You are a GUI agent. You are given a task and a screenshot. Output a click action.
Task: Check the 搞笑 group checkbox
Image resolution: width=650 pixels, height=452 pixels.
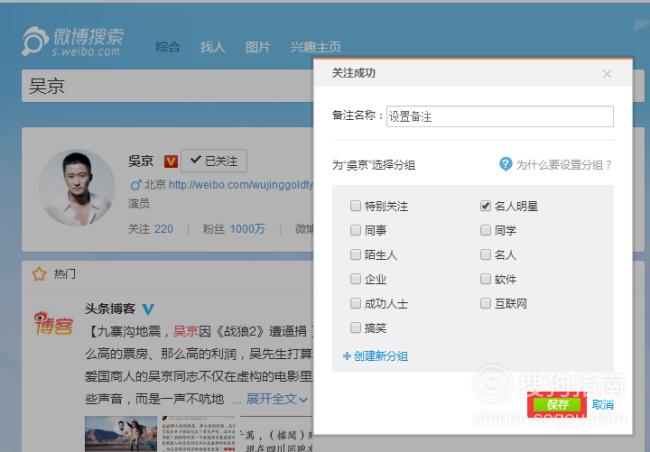(x=355, y=328)
